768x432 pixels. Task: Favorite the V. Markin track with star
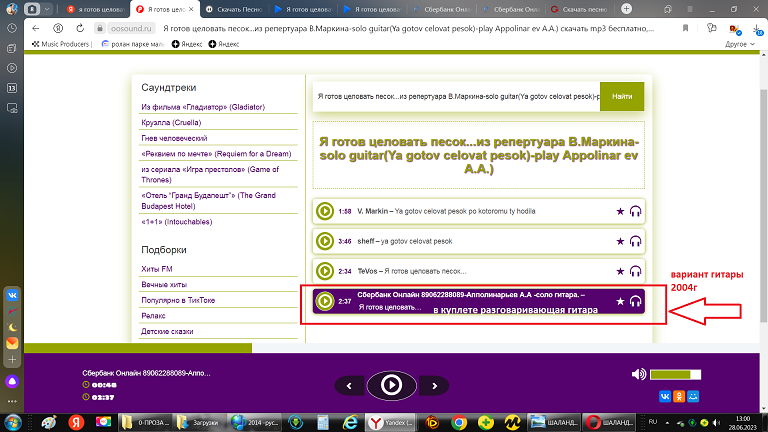tap(620, 211)
